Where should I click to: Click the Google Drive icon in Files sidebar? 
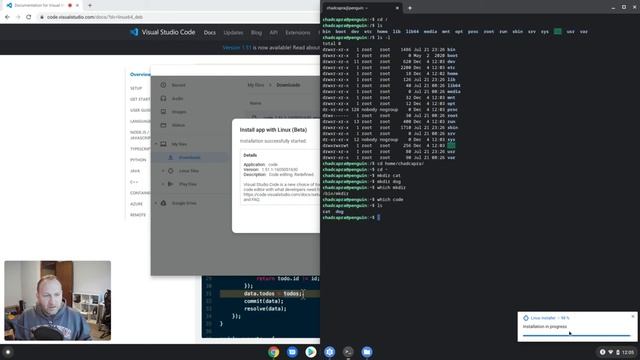pyautogui.click(x=163, y=203)
